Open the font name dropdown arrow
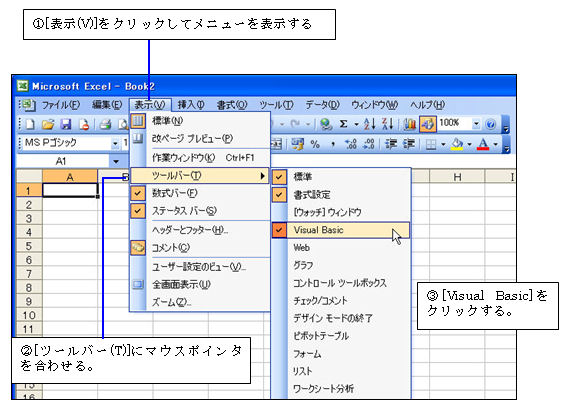 click(x=115, y=143)
